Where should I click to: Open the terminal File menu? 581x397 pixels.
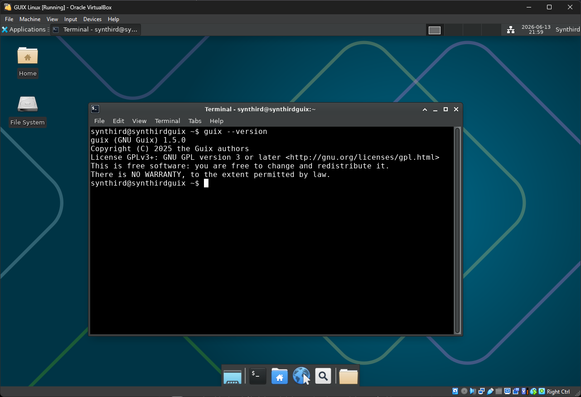pos(99,121)
